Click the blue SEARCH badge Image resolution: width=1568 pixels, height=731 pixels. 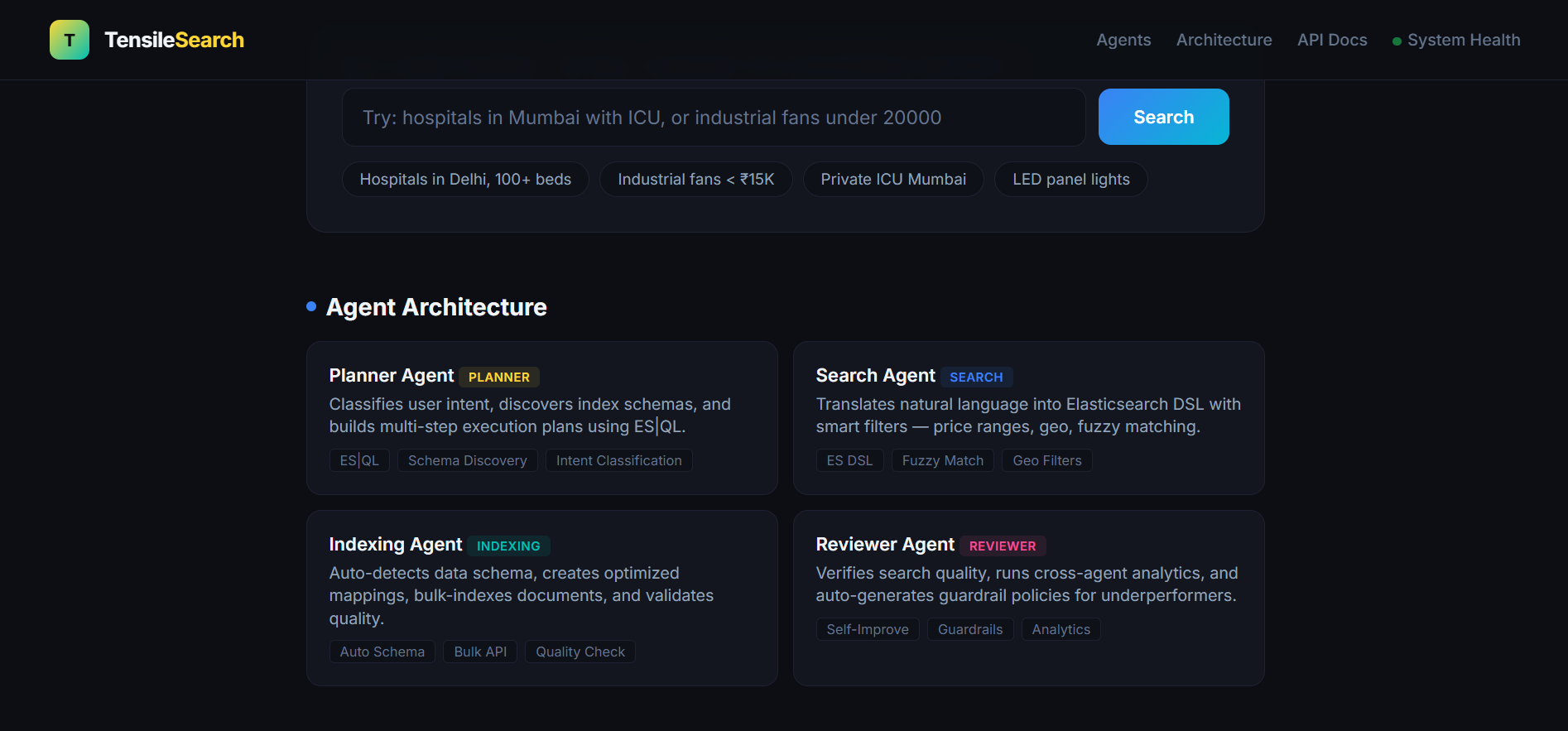point(976,378)
